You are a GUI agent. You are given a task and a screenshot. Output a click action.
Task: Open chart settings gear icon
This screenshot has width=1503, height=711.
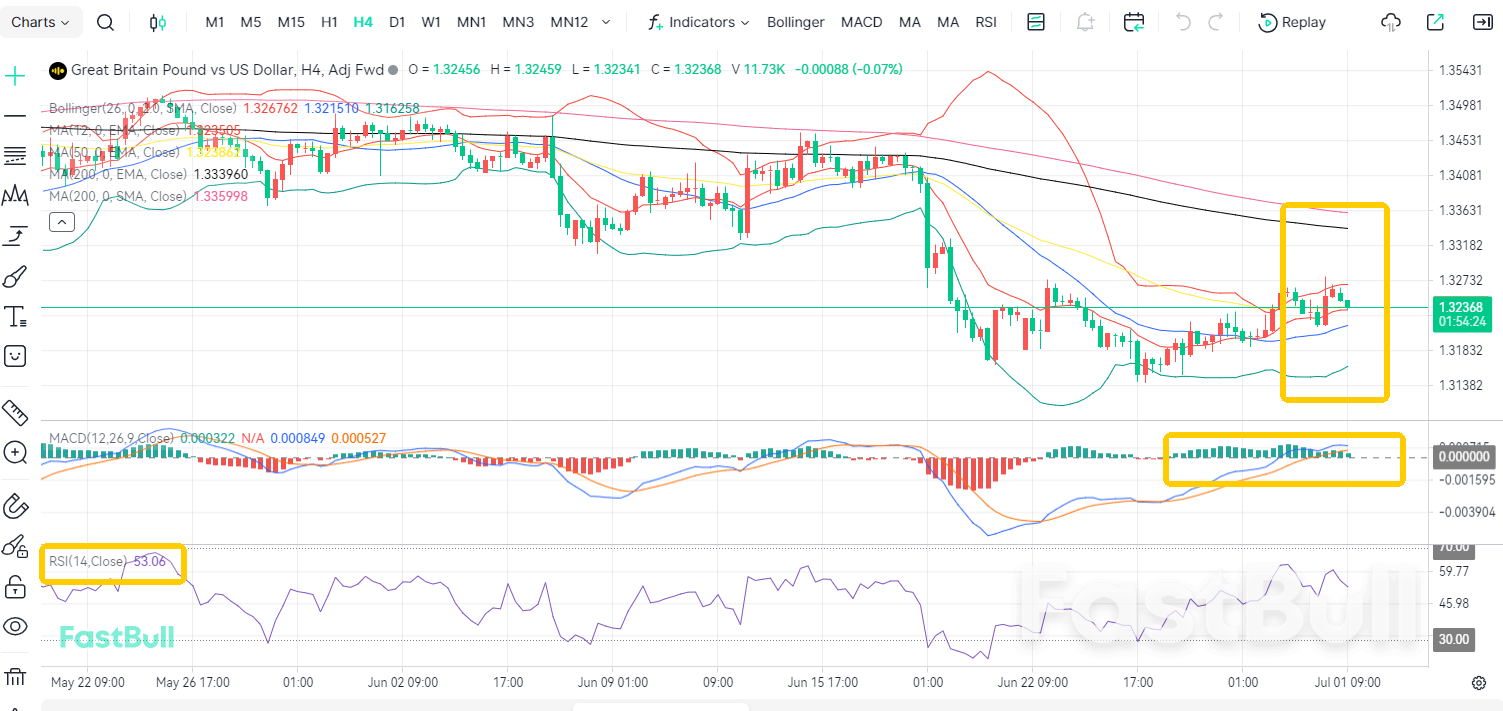1479,683
